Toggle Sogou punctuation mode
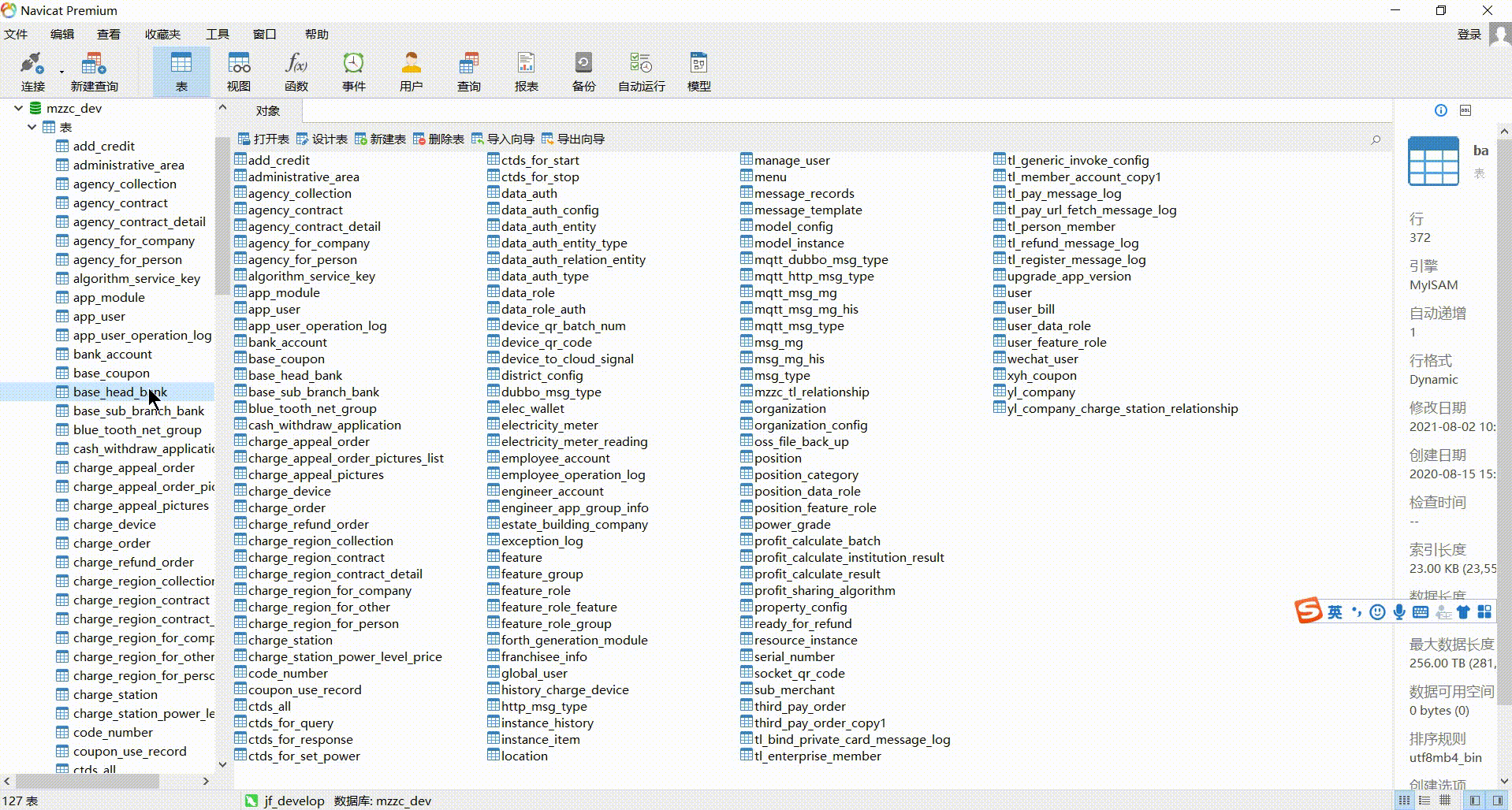Viewport: 1512px width, 810px height. point(1356,612)
